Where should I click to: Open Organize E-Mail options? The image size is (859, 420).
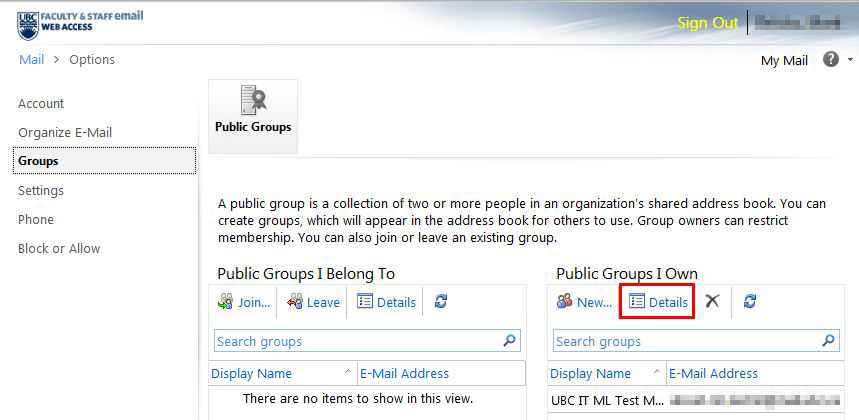[x=65, y=133]
